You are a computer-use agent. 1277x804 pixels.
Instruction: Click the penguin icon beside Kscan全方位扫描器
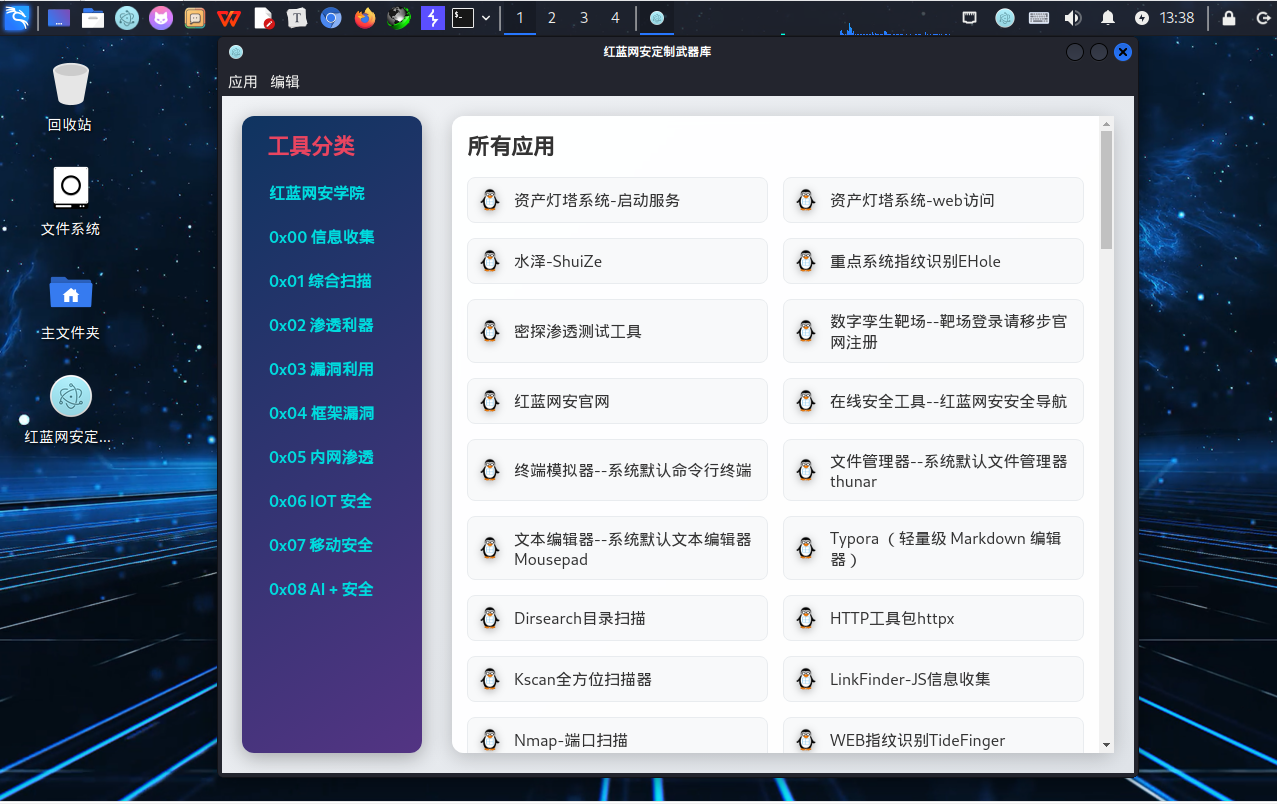490,679
